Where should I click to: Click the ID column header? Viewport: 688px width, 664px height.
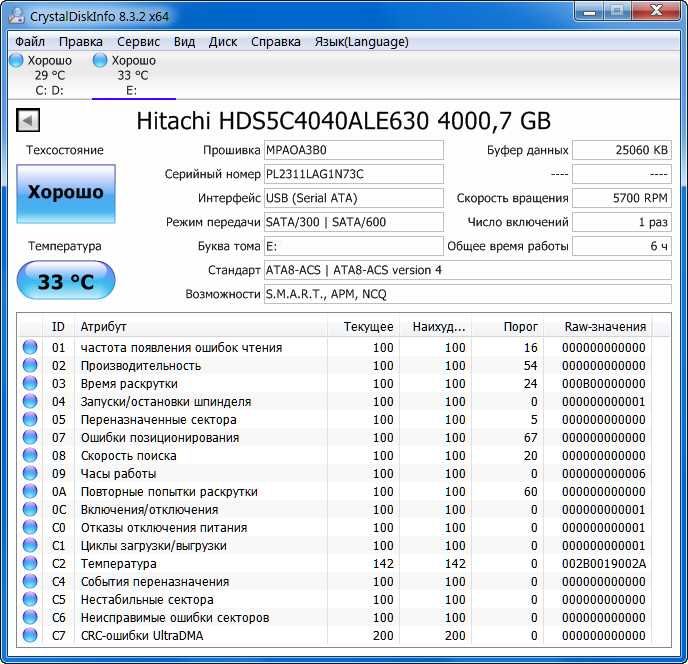58,327
